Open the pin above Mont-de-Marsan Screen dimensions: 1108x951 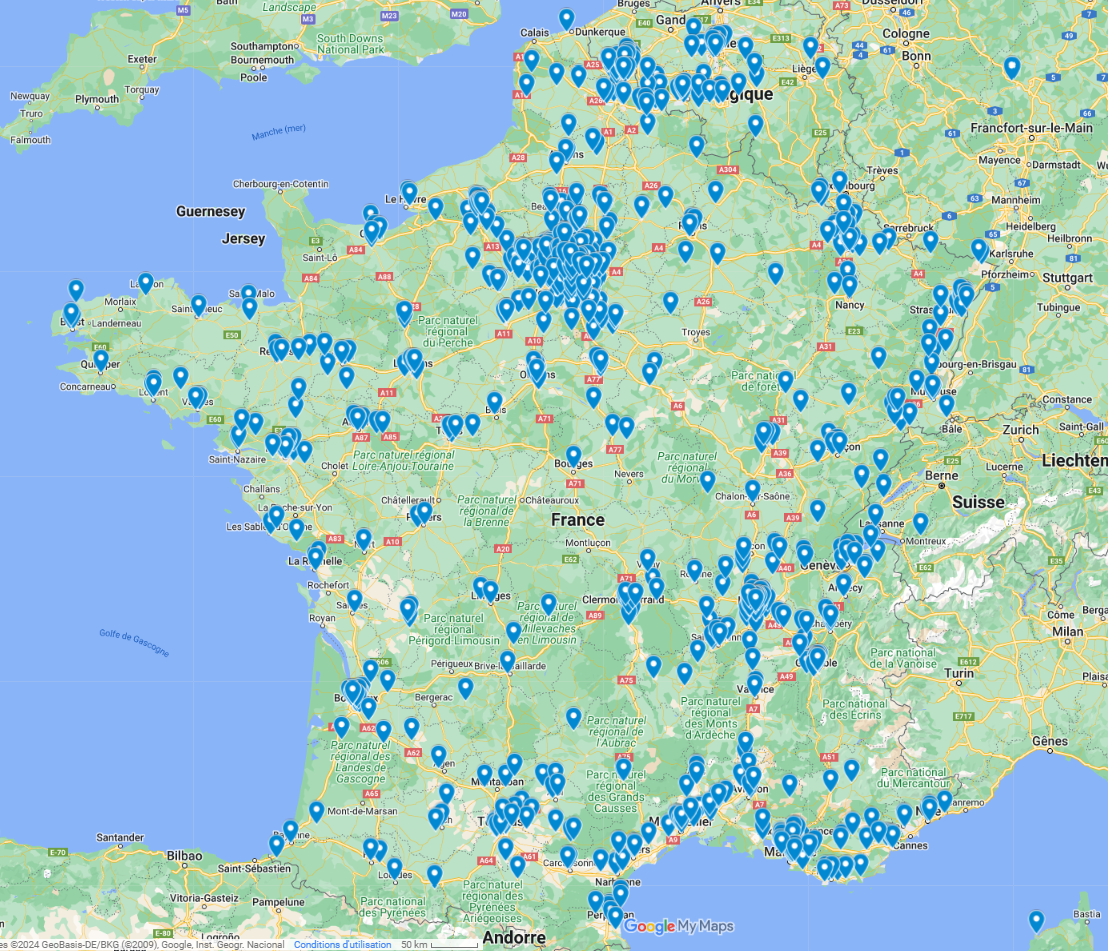[x=316, y=810]
